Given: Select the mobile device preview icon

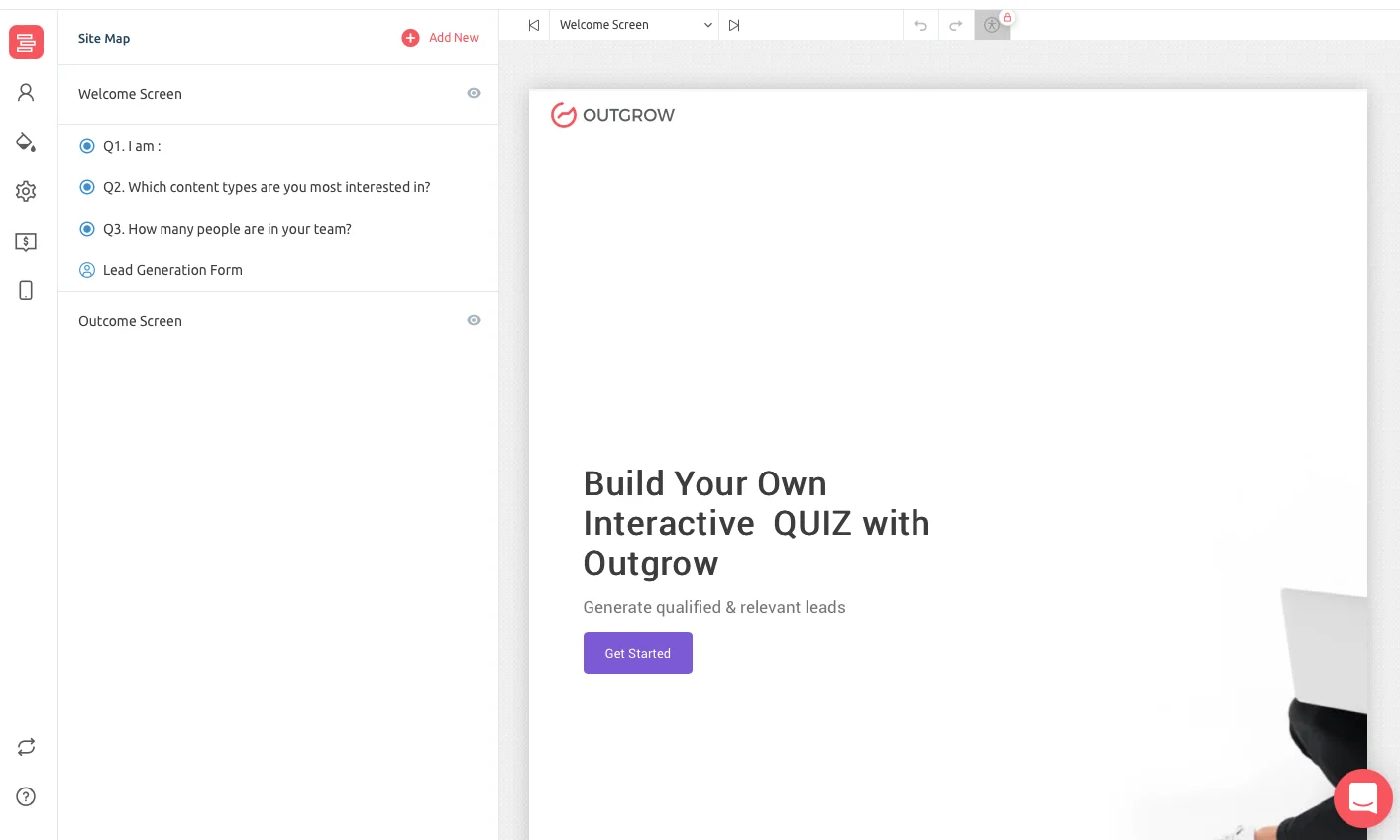Looking at the screenshot, I should 26,290.
